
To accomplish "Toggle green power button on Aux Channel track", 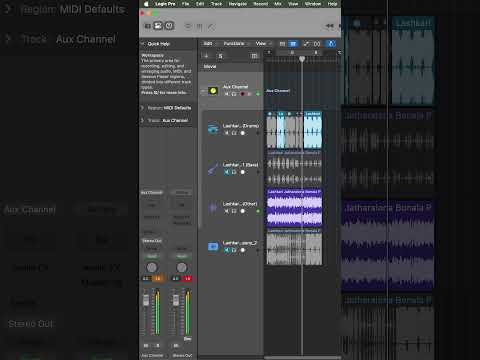I will tap(258, 94).
